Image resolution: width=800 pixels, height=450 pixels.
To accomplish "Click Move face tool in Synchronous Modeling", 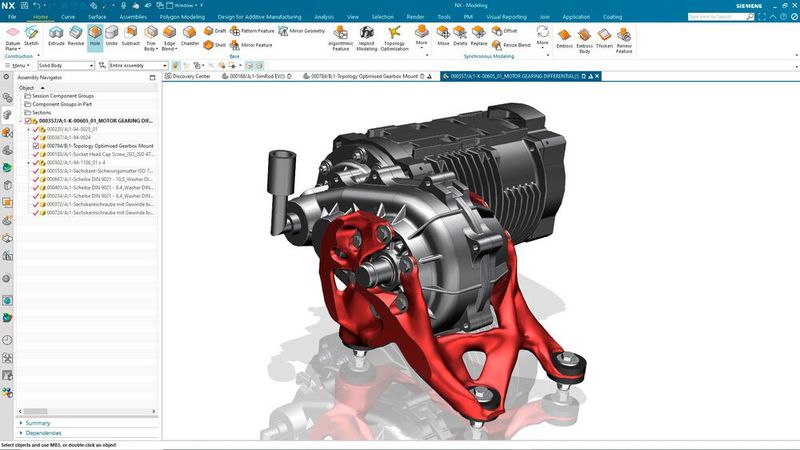I will tap(443, 36).
